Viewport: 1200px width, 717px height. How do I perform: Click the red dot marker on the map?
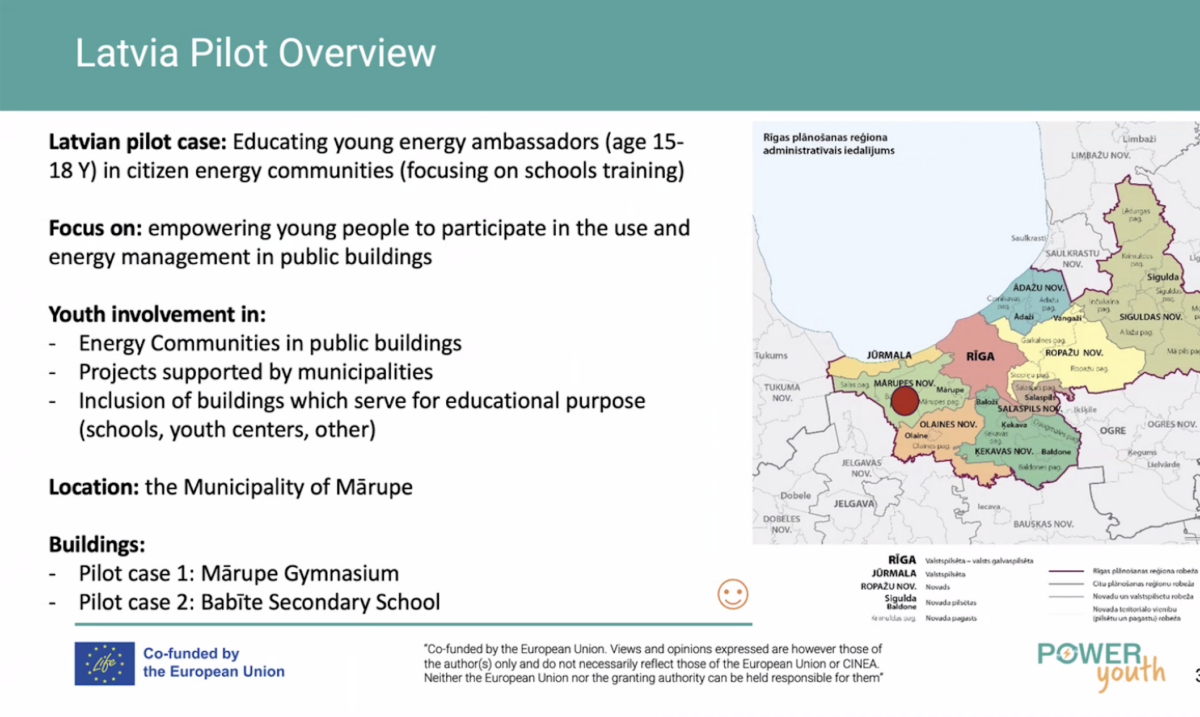(904, 401)
